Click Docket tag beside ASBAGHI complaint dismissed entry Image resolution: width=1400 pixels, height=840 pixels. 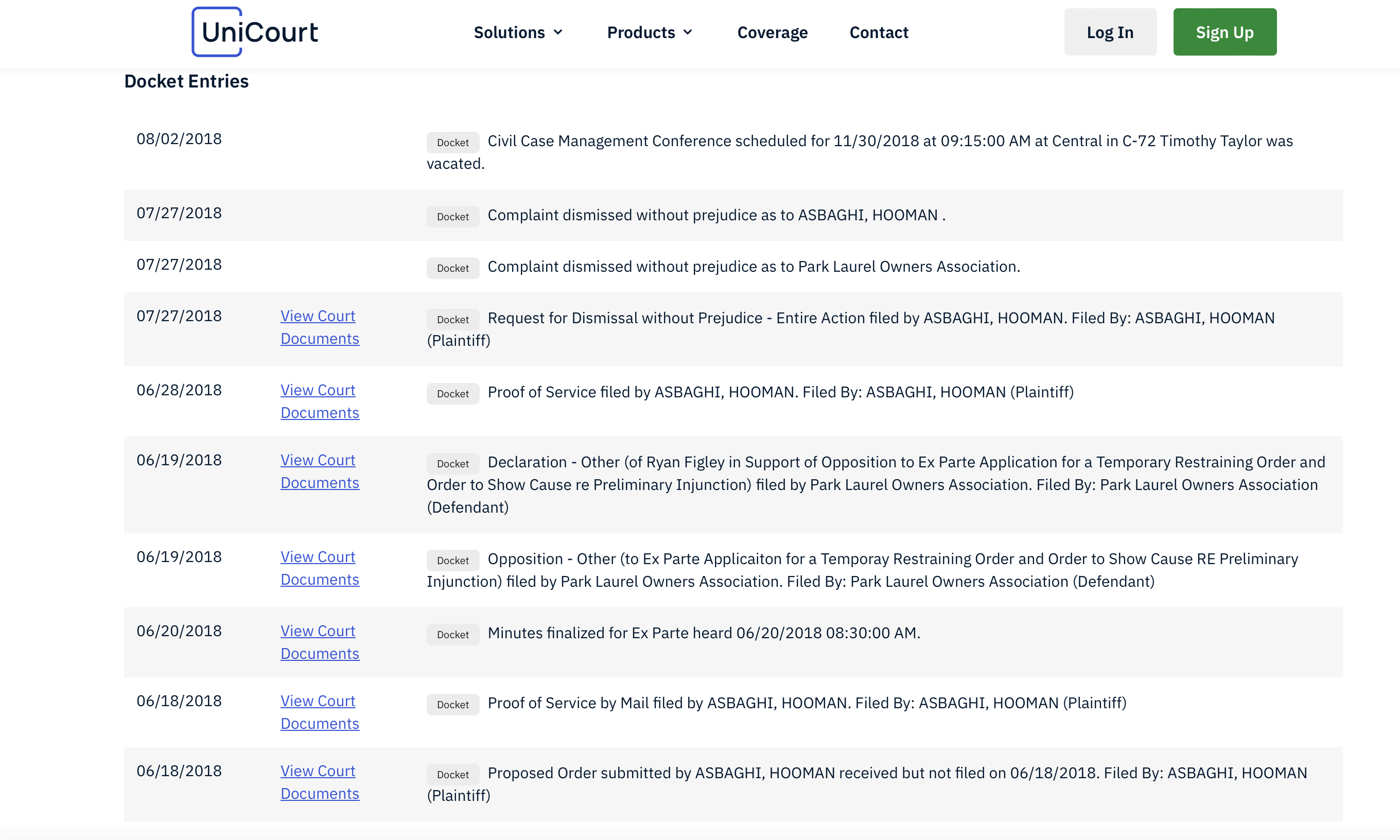coord(453,217)
